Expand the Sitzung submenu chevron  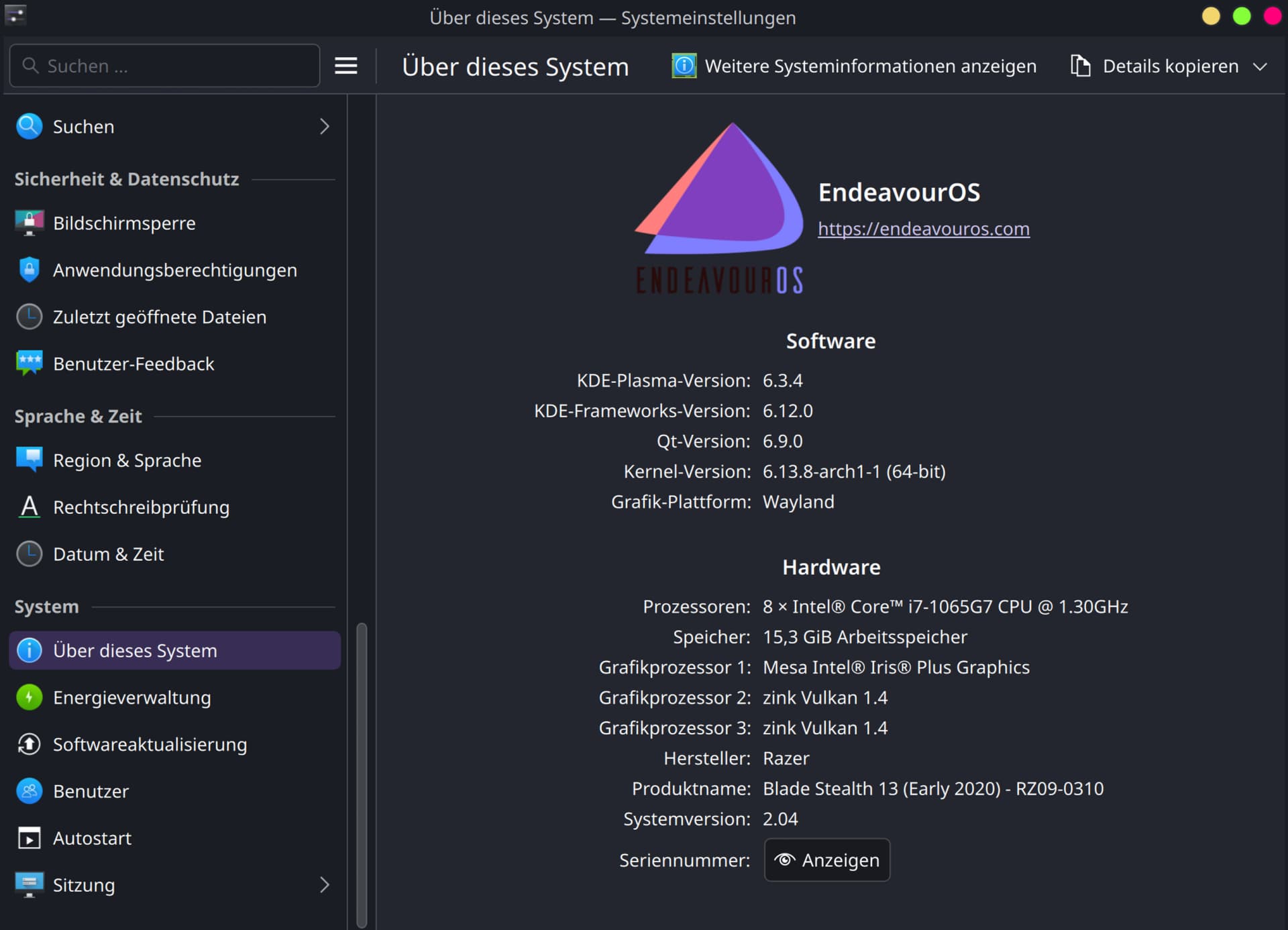(325, 885)
